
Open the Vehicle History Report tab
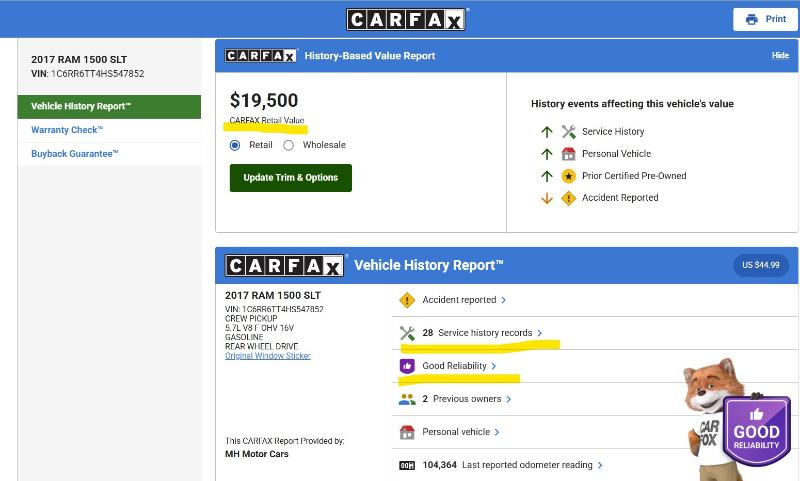(x=81, y=106)
